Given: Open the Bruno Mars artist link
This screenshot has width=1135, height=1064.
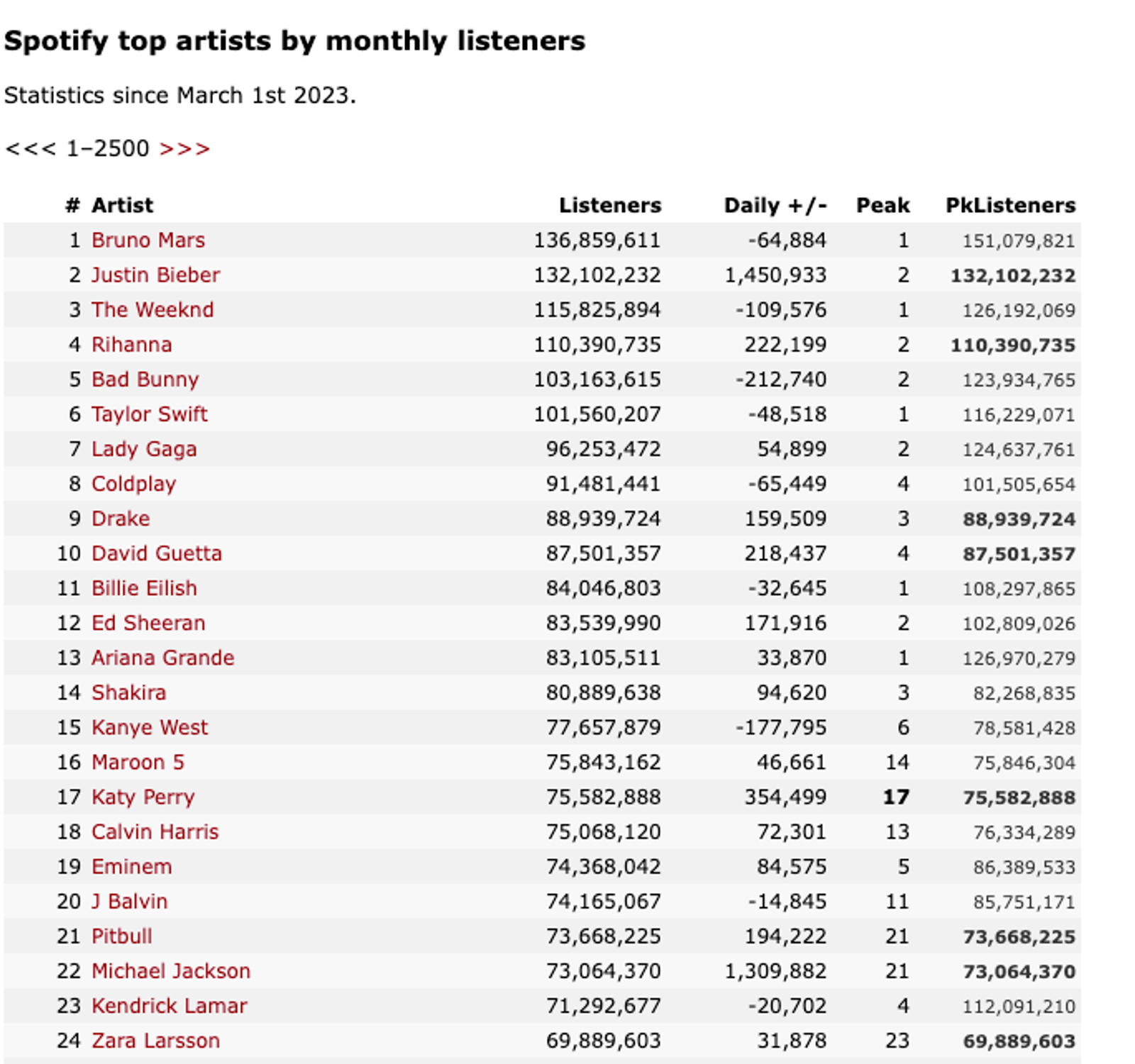Looking at the screenshot, I should pos(148,240).
